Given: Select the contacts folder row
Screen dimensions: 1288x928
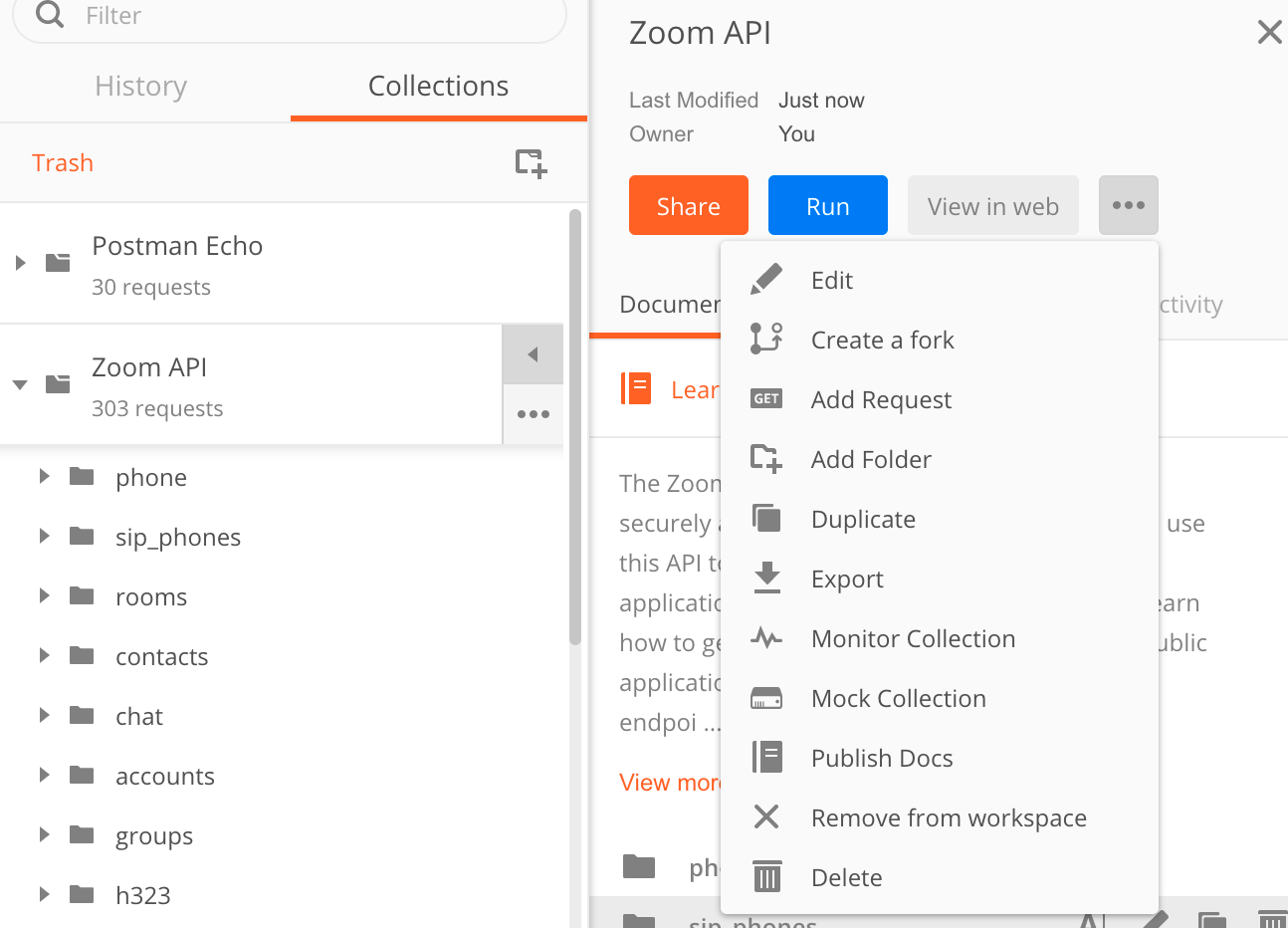Looking at the screenshot, I should (283, 656).
